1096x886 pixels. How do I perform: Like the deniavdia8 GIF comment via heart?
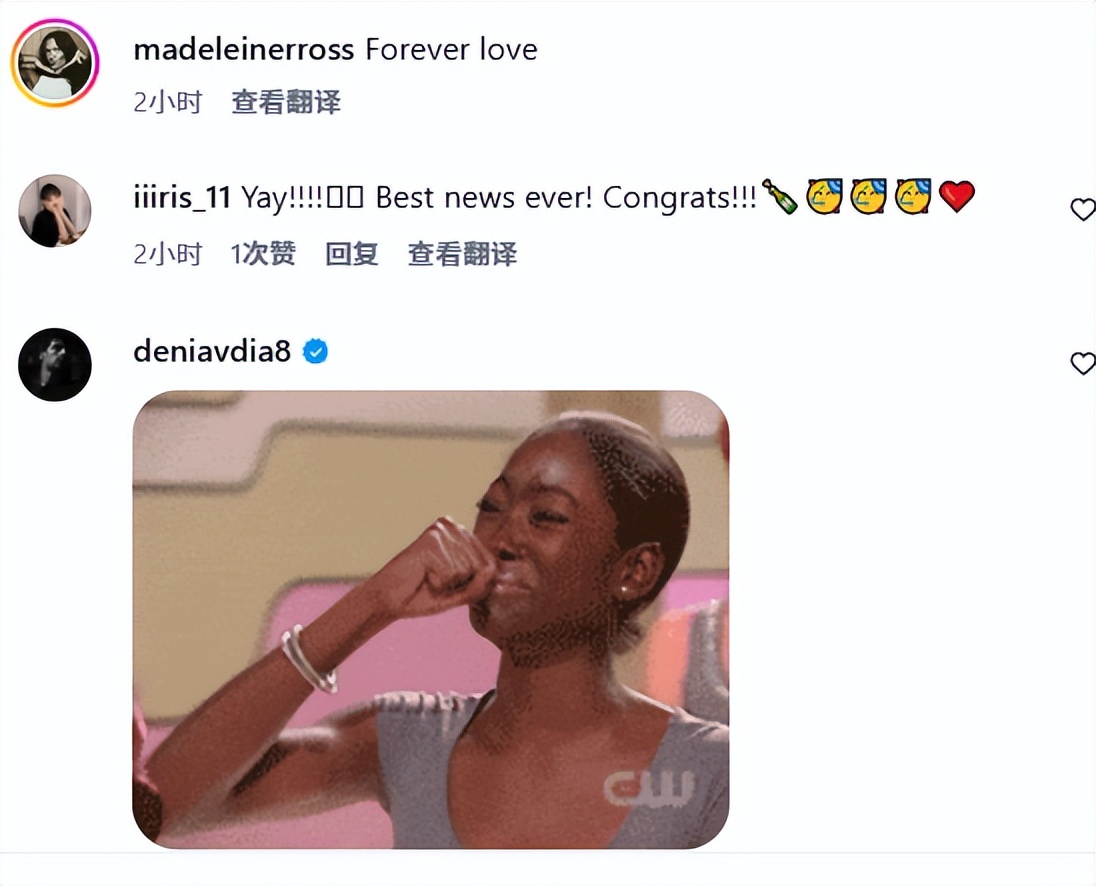click(1083, 363)
